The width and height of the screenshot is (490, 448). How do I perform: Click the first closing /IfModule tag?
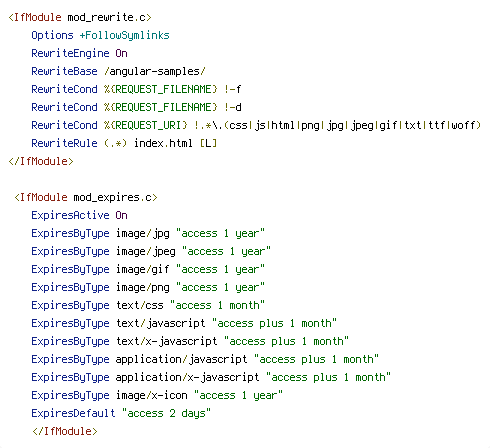(x=41, y=161)
